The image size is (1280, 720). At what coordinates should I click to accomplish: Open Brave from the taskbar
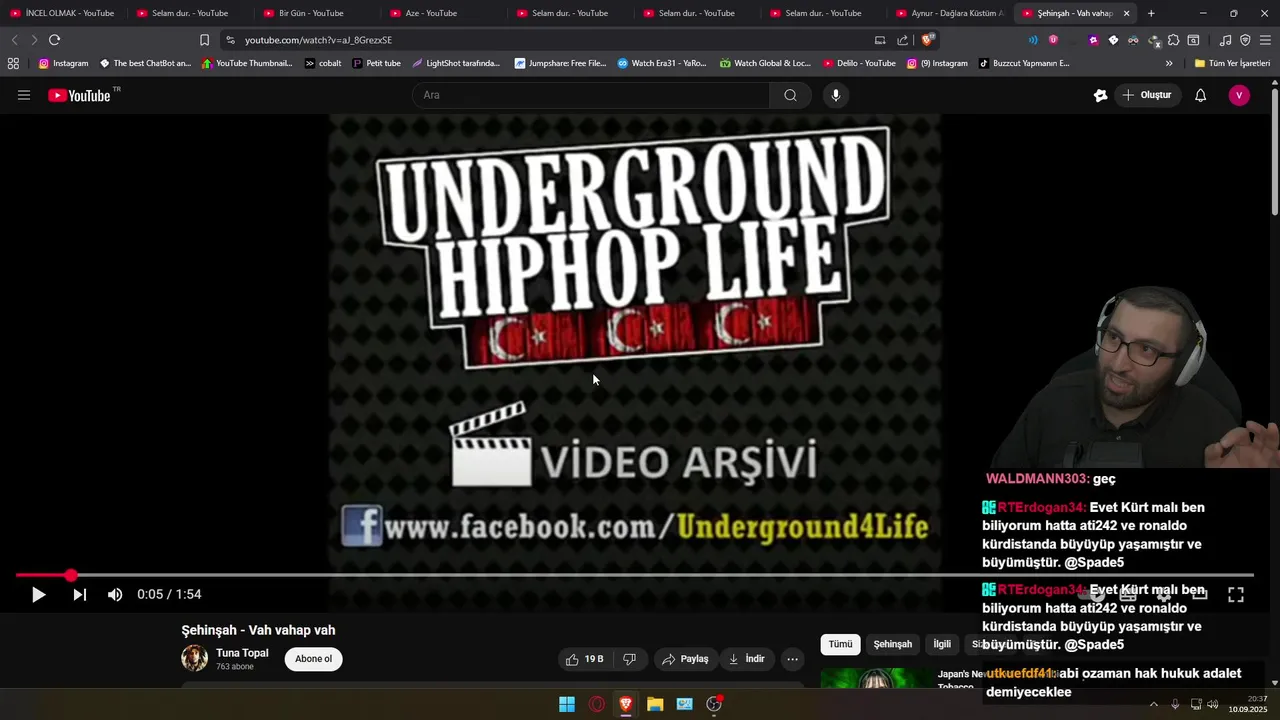626,704
